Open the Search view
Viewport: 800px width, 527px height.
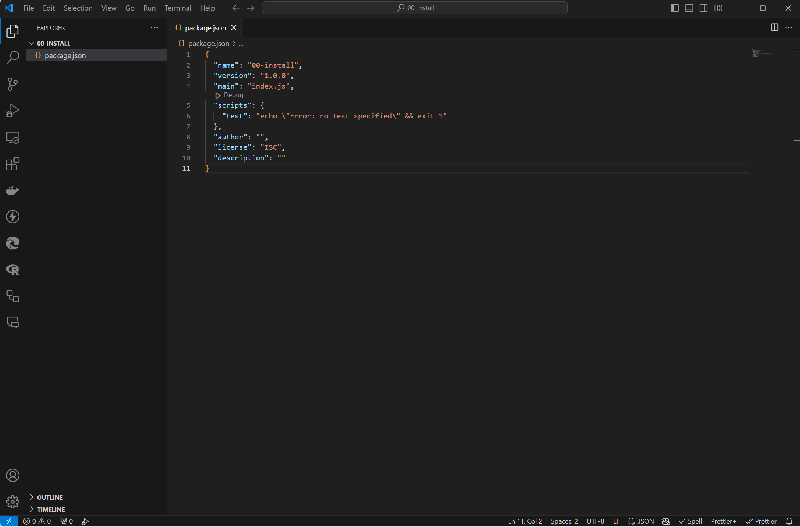coord(12,57)
